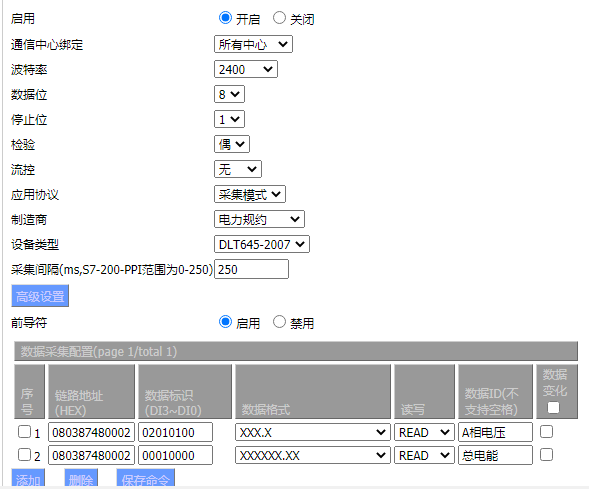This screenshot has width=589, height=489.
Task: Open the 通信中心绑定 dropdown
Action: click(x=253, y=44)
